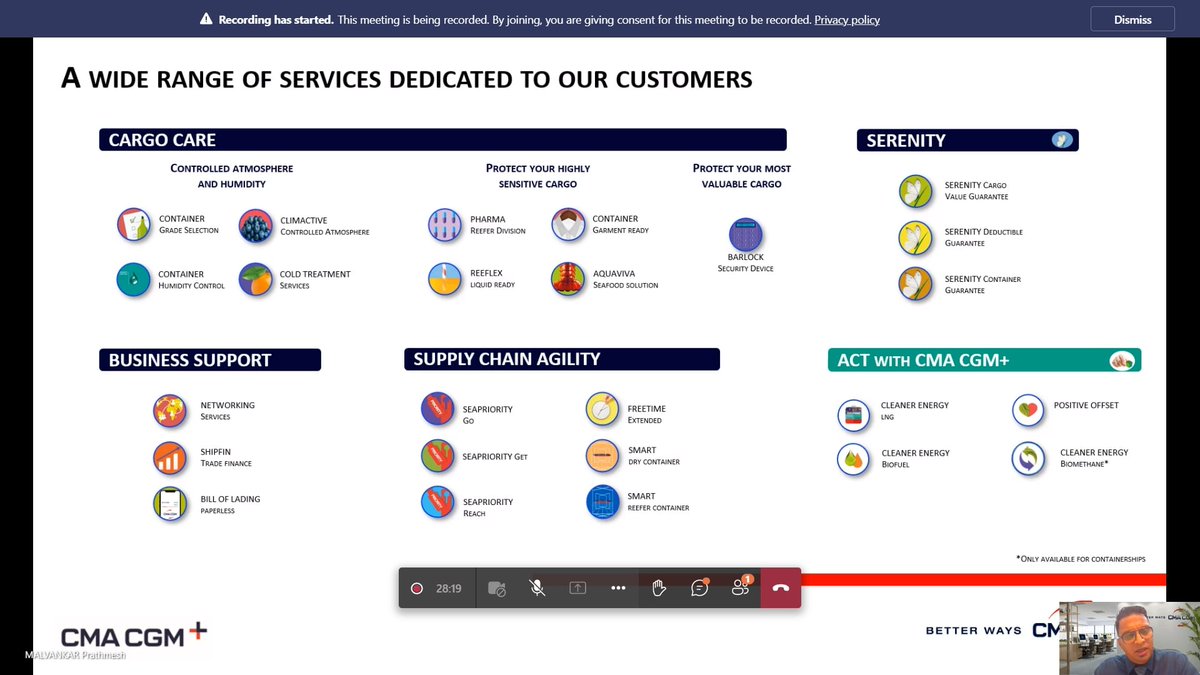Click the Climactive blueberries icon
Viewport: 1200px width, 675px height.
pos(256,226)
